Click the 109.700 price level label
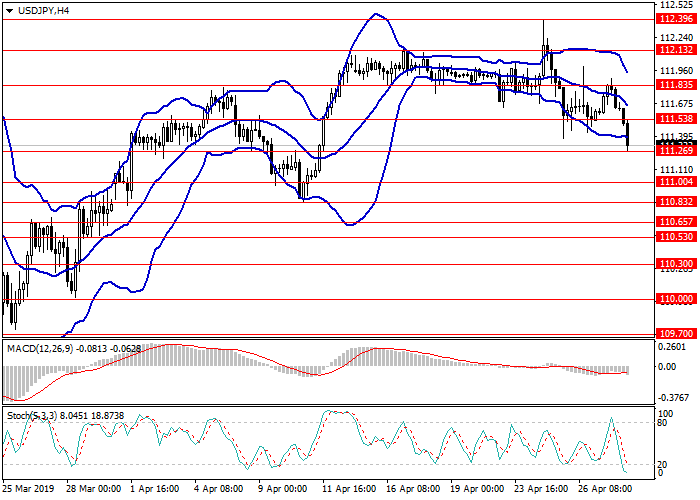The image size is (700, 500). (x=676, y=333)
